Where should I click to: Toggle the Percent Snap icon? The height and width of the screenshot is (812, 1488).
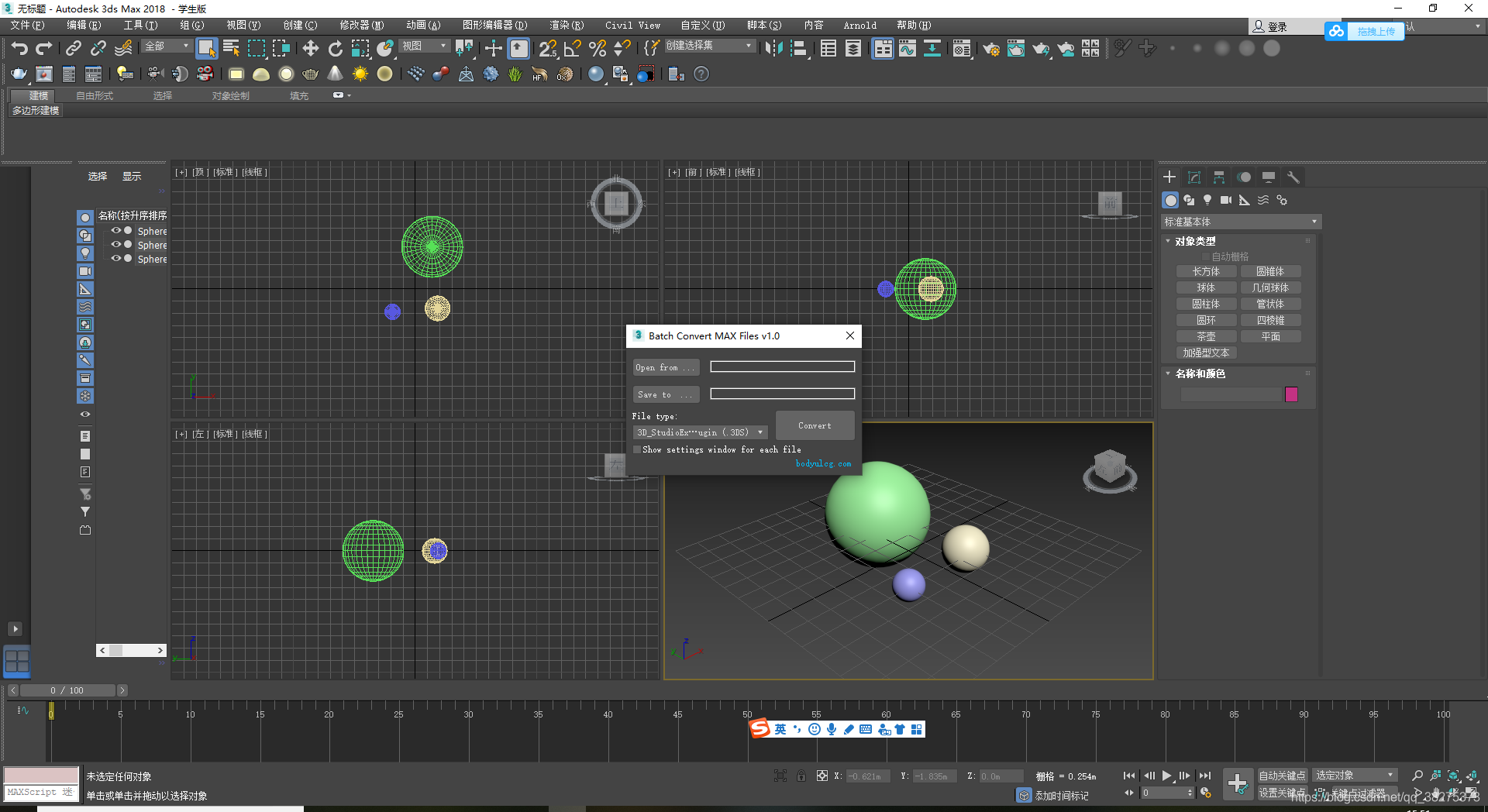click(597, 49)
